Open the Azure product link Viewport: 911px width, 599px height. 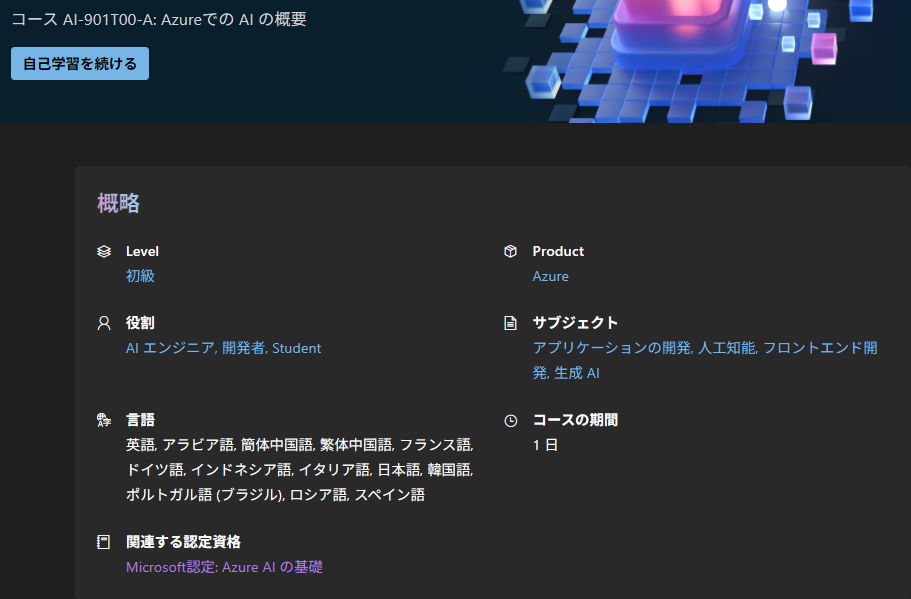click(550, 276)
